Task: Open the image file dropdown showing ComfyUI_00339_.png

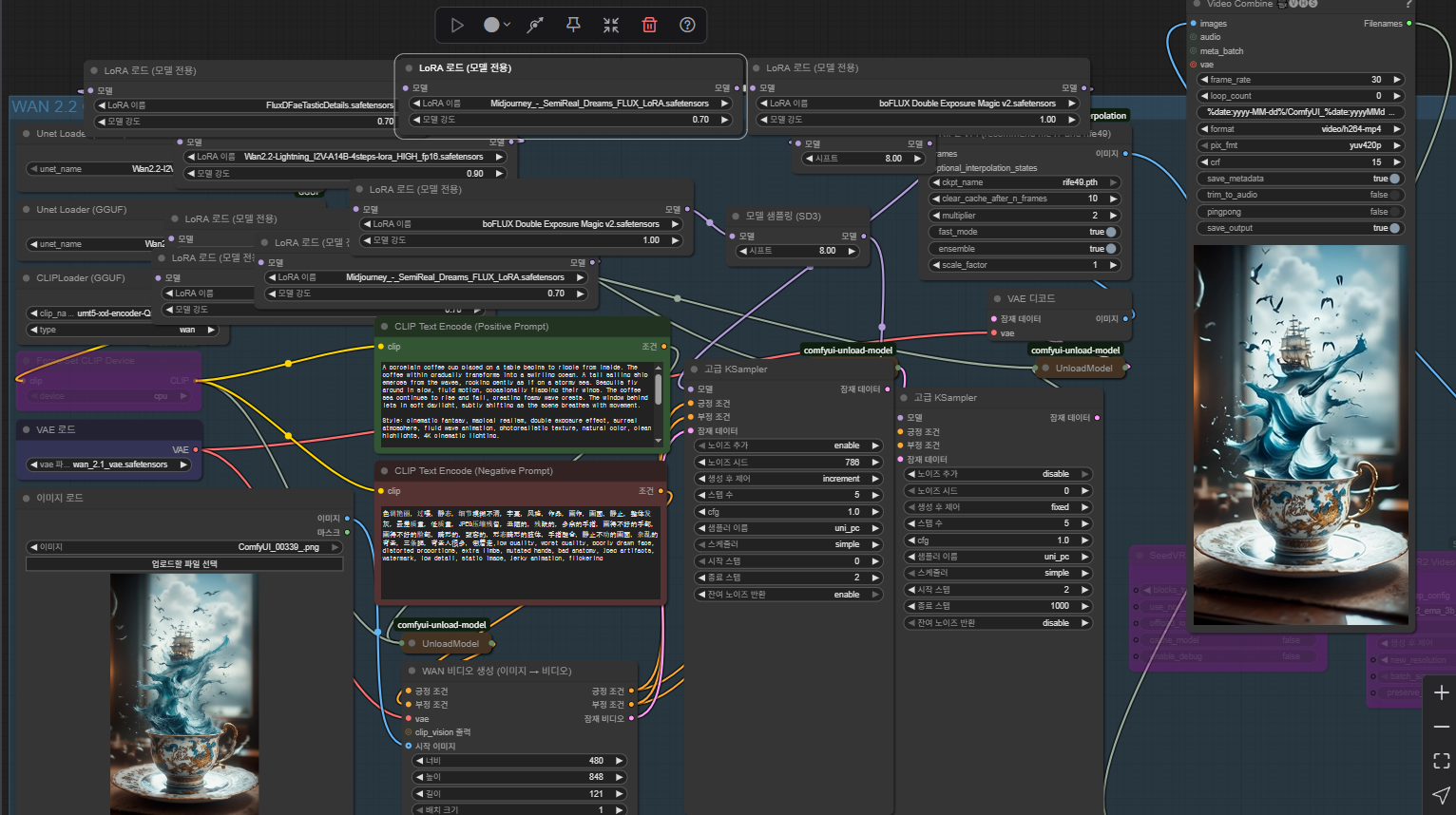Action: [x=184, y=547]
